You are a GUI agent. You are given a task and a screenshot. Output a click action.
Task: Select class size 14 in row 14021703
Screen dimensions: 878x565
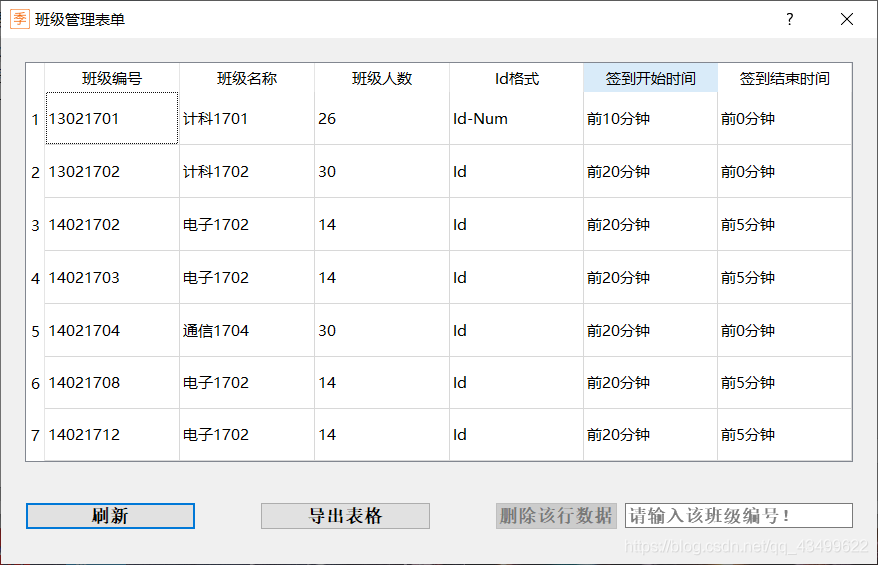click(382, 278)
